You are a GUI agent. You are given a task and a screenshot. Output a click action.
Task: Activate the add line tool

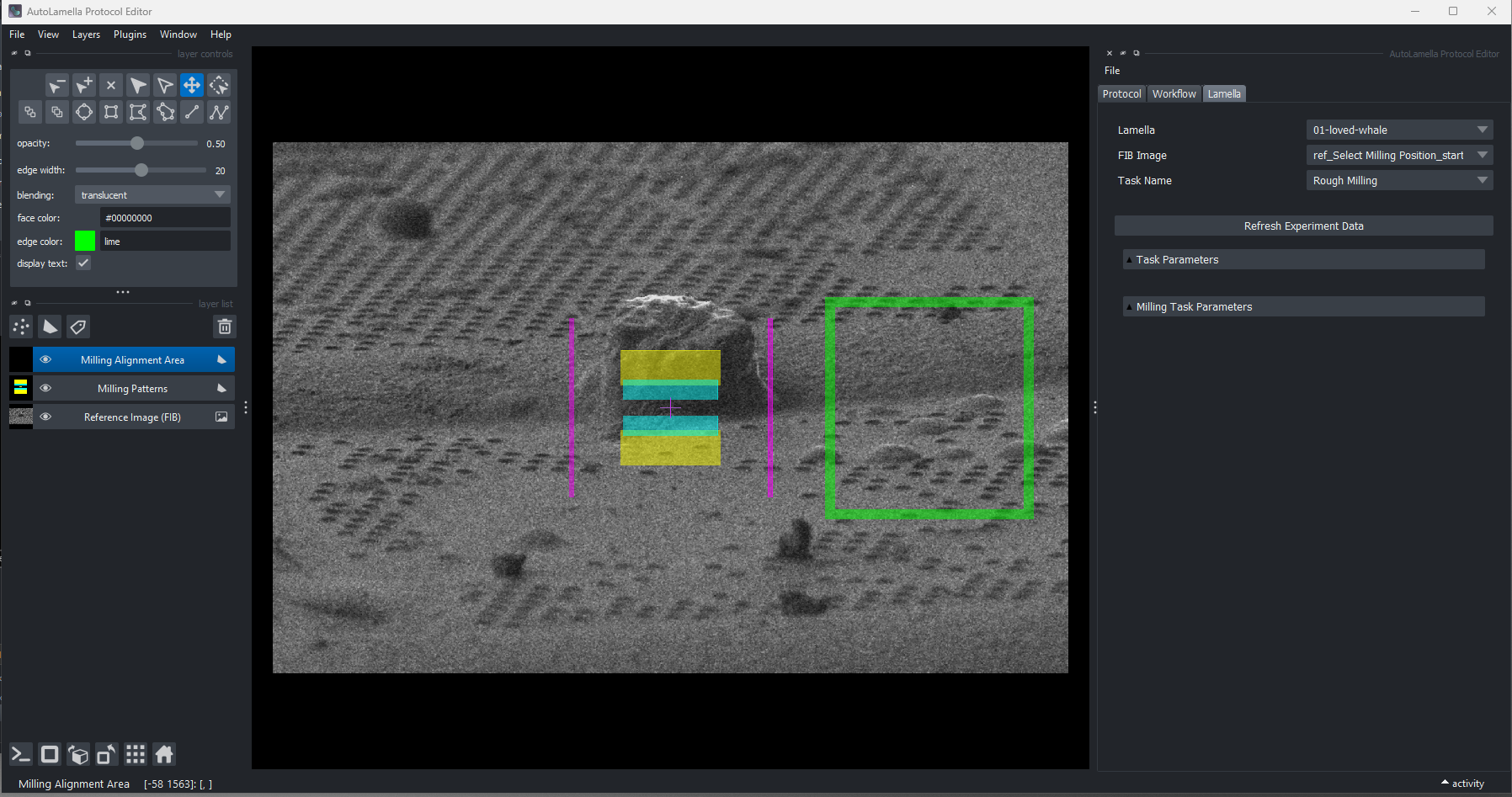tap(192, 112)
